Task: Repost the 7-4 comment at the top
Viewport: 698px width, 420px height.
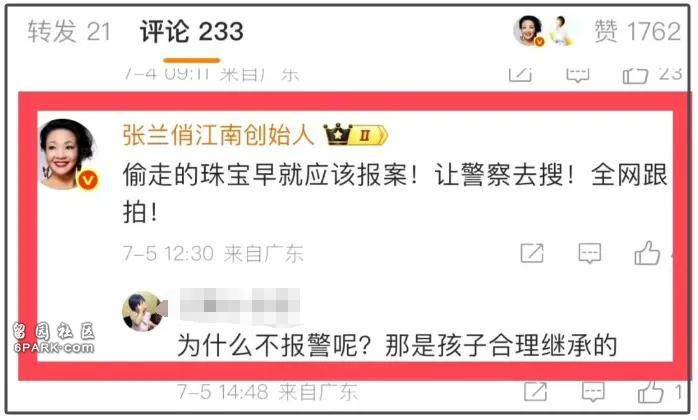Action: [x=520, y=74]
